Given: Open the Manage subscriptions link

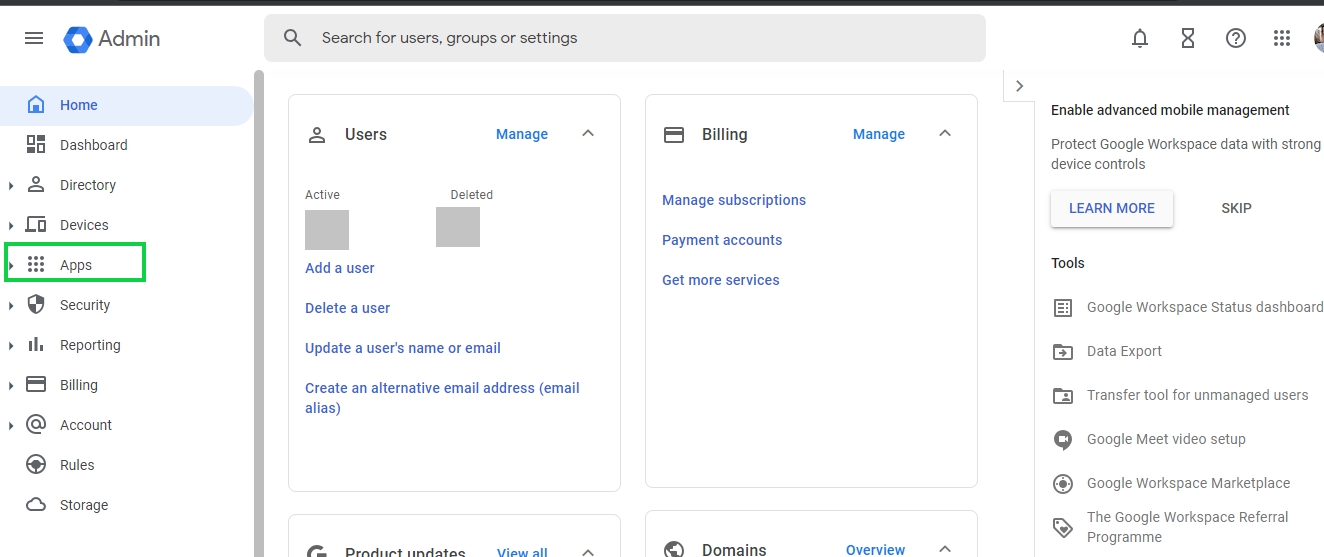Looking at the screenshot, I should pyautogui.click(x=733, y=200).
